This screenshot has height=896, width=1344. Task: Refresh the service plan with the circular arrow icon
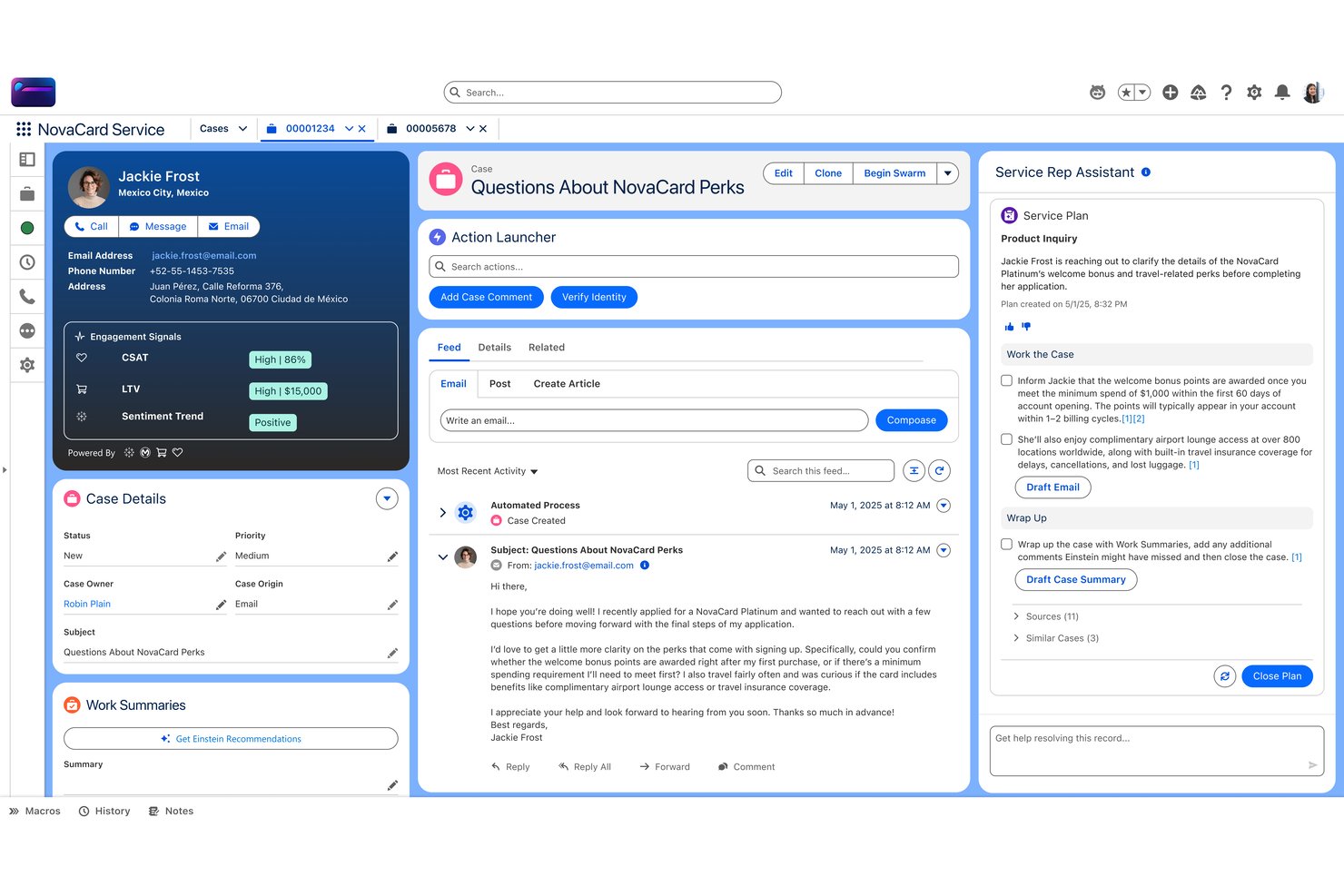point(1225,675)
